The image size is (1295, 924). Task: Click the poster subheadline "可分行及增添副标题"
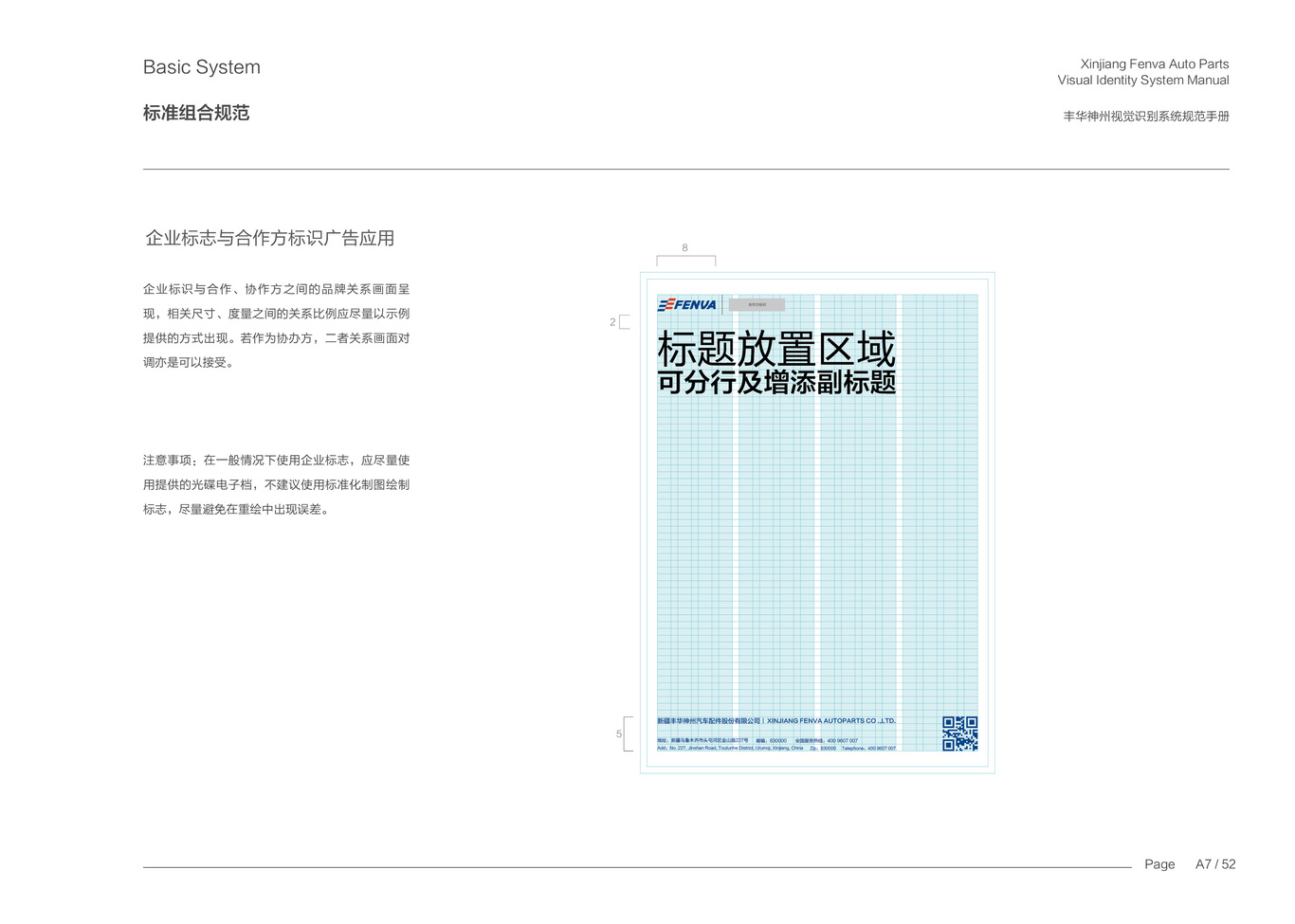(776, 382)
